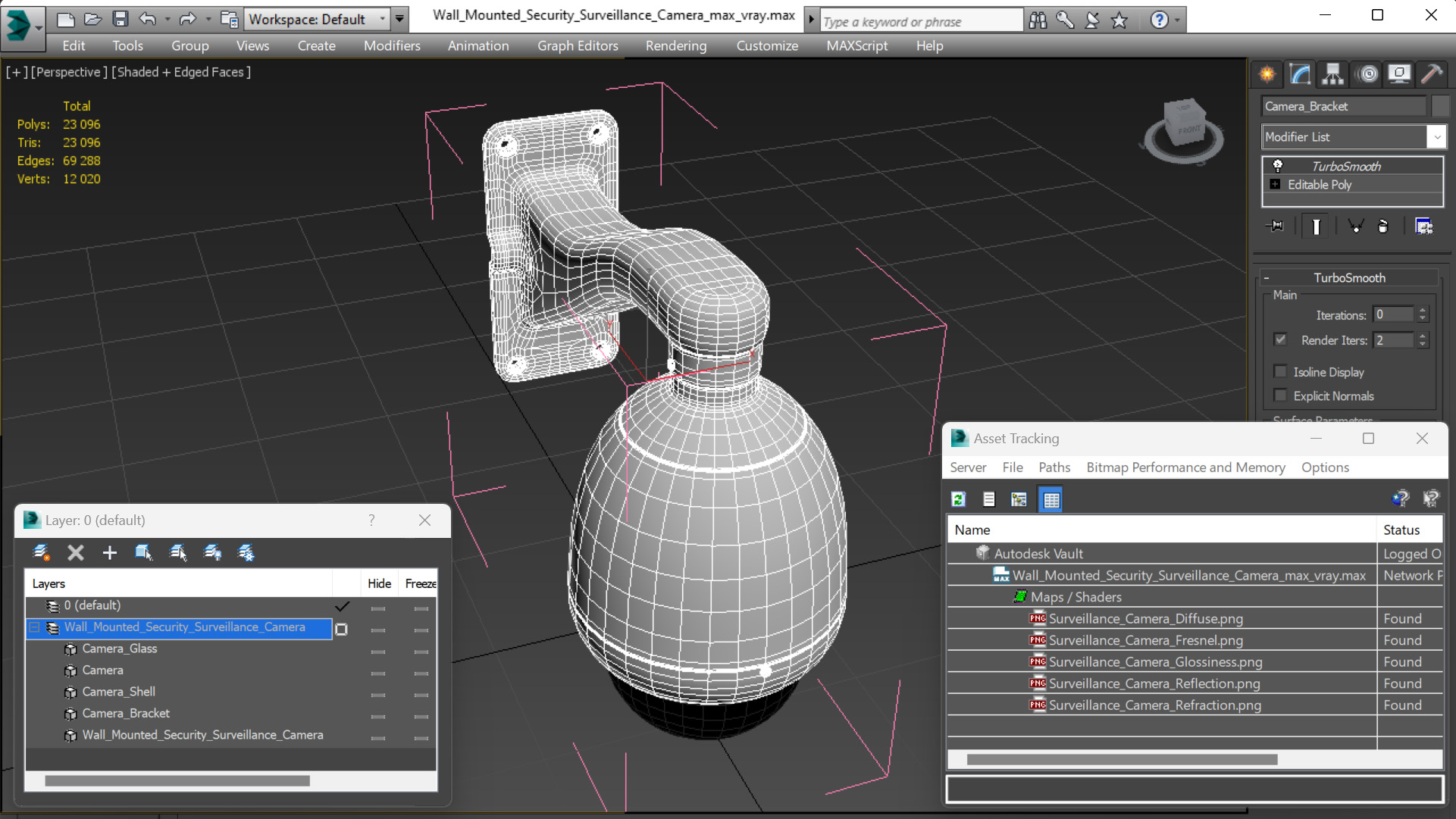Open the Motion command panel tab
The image size is (1456, 819).
1368,73
